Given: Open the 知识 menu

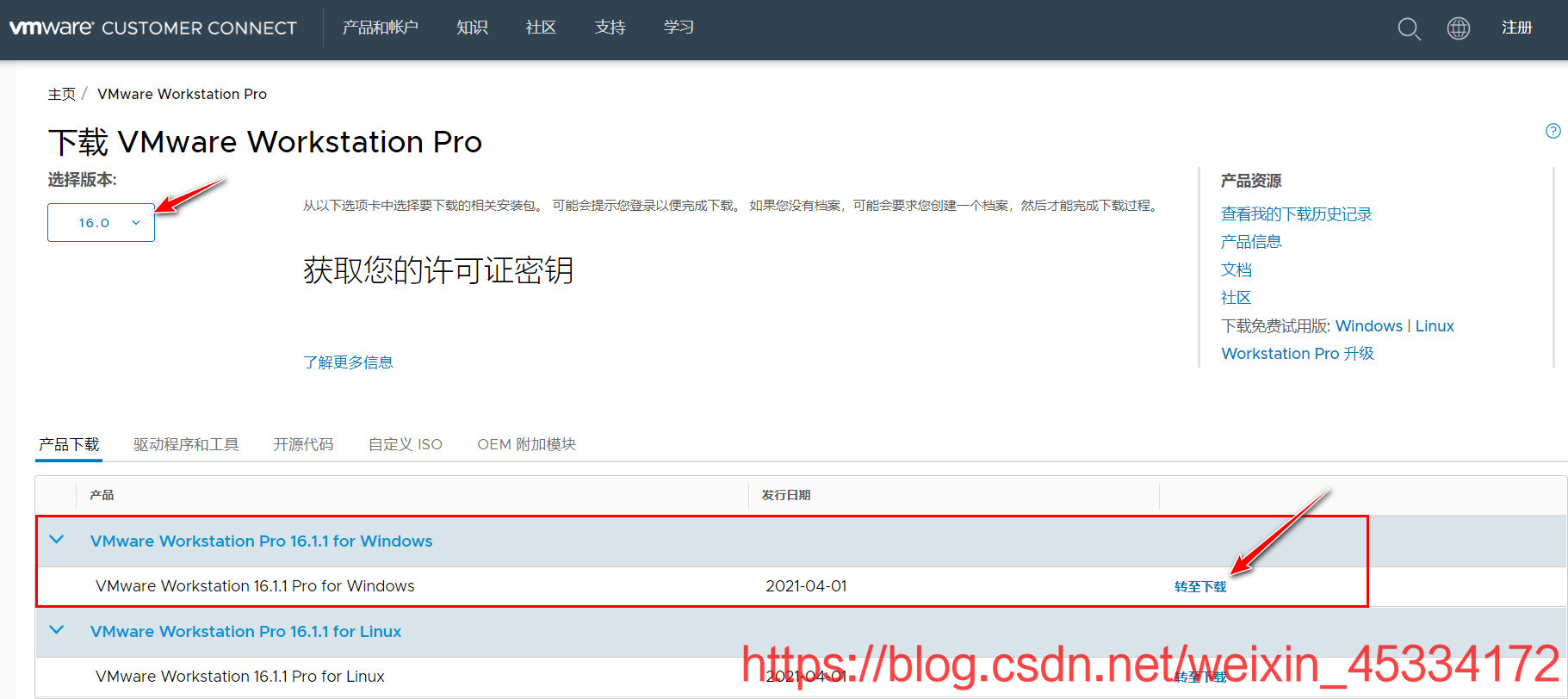Looking at the screenshot, I should pos(472,28).
